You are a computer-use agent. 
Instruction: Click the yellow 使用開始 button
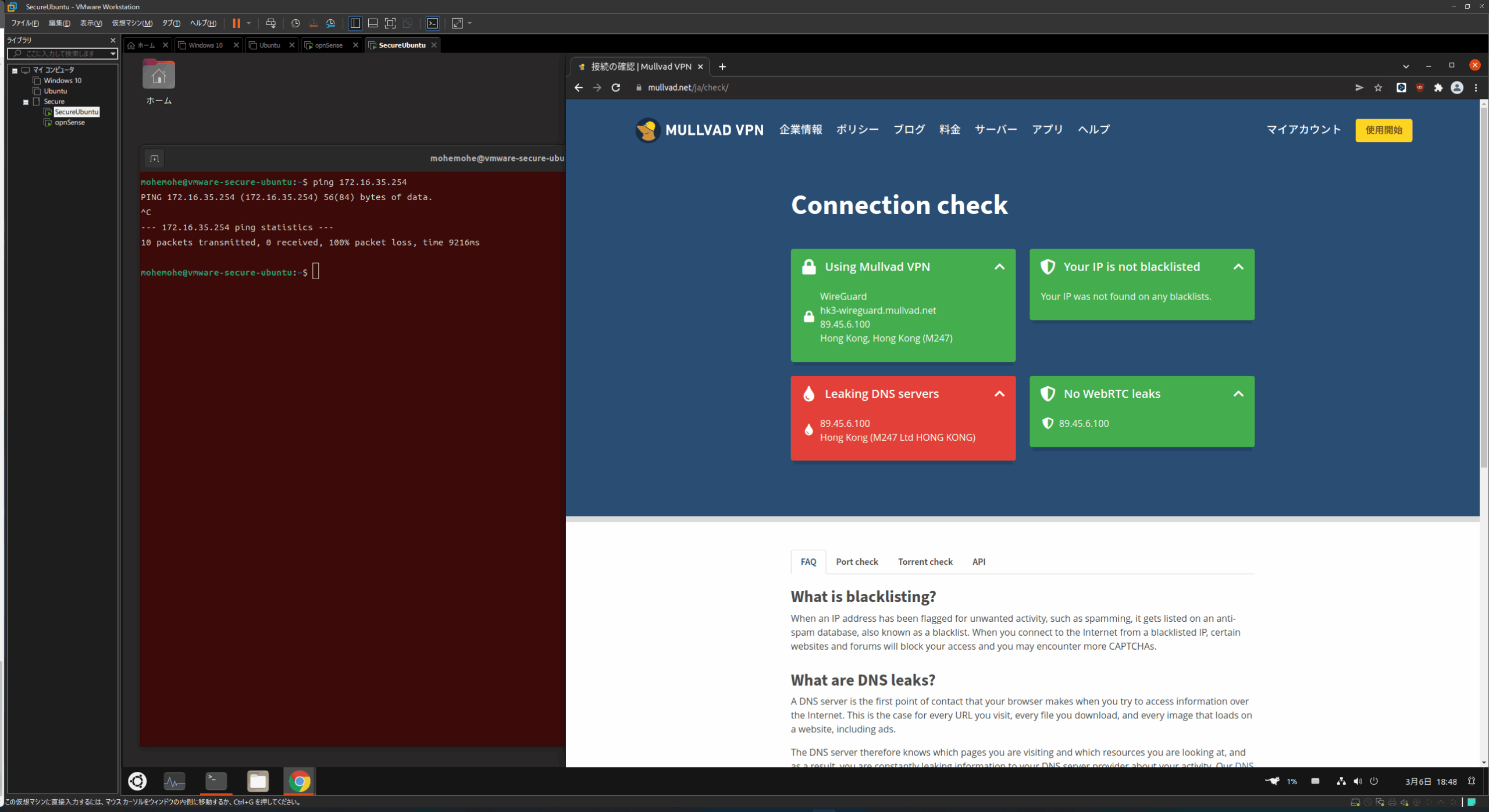tap(1384, 130)
